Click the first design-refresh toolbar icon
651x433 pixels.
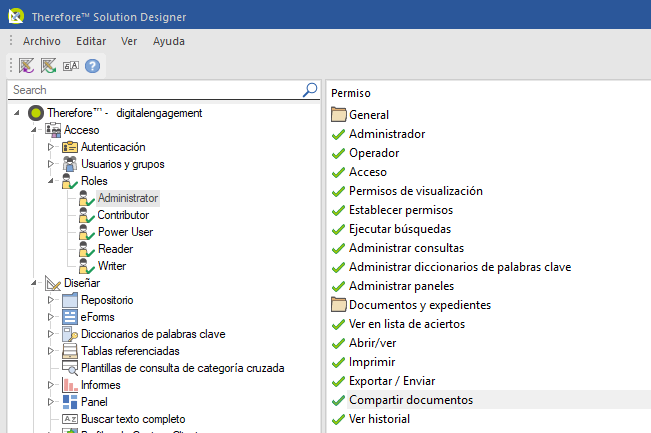(x=27, y=66)
